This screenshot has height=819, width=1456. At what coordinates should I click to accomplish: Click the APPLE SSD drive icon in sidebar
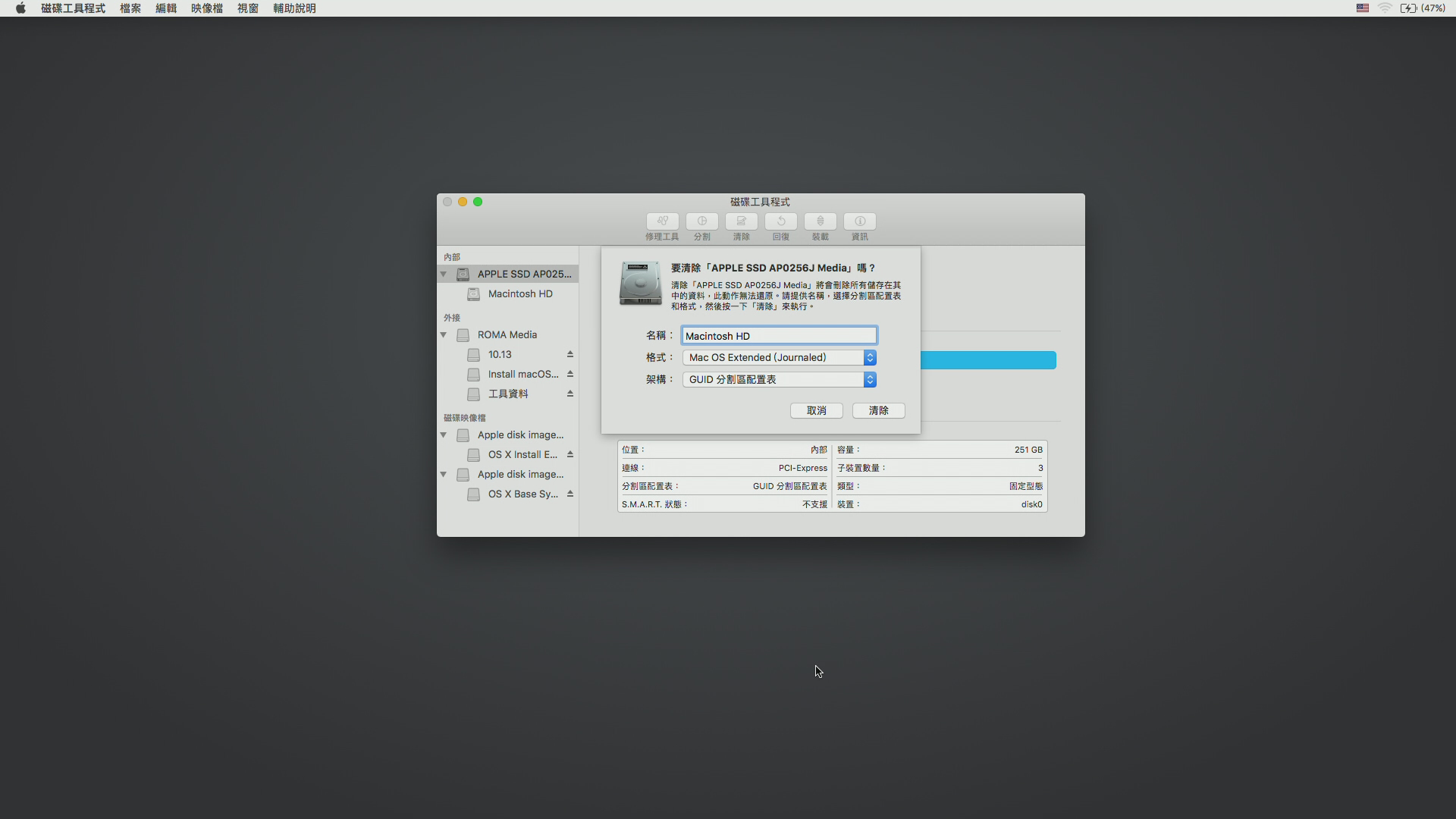pyautogui.click(x=463, y=274)
